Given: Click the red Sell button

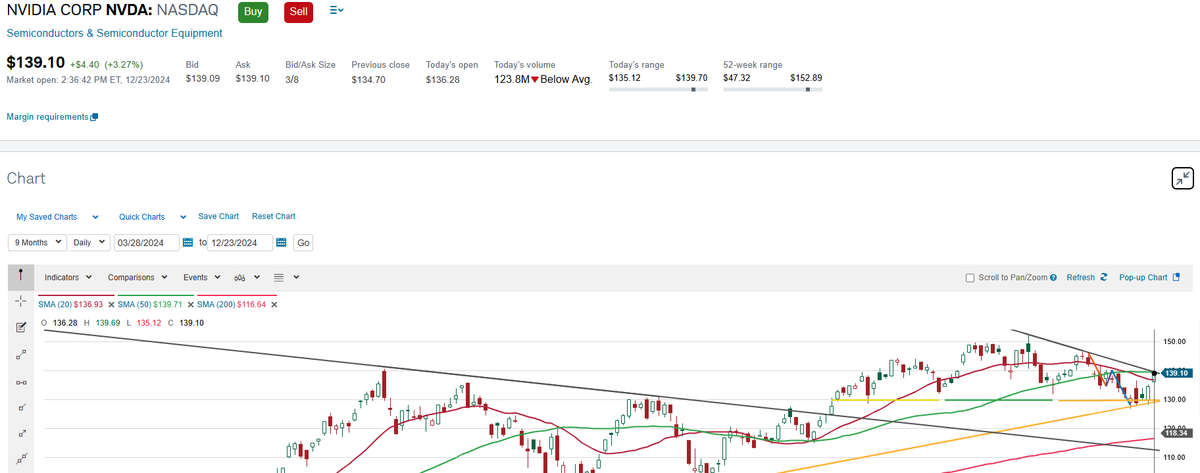Looking at the screenshot, I should (x=298, y=12).
